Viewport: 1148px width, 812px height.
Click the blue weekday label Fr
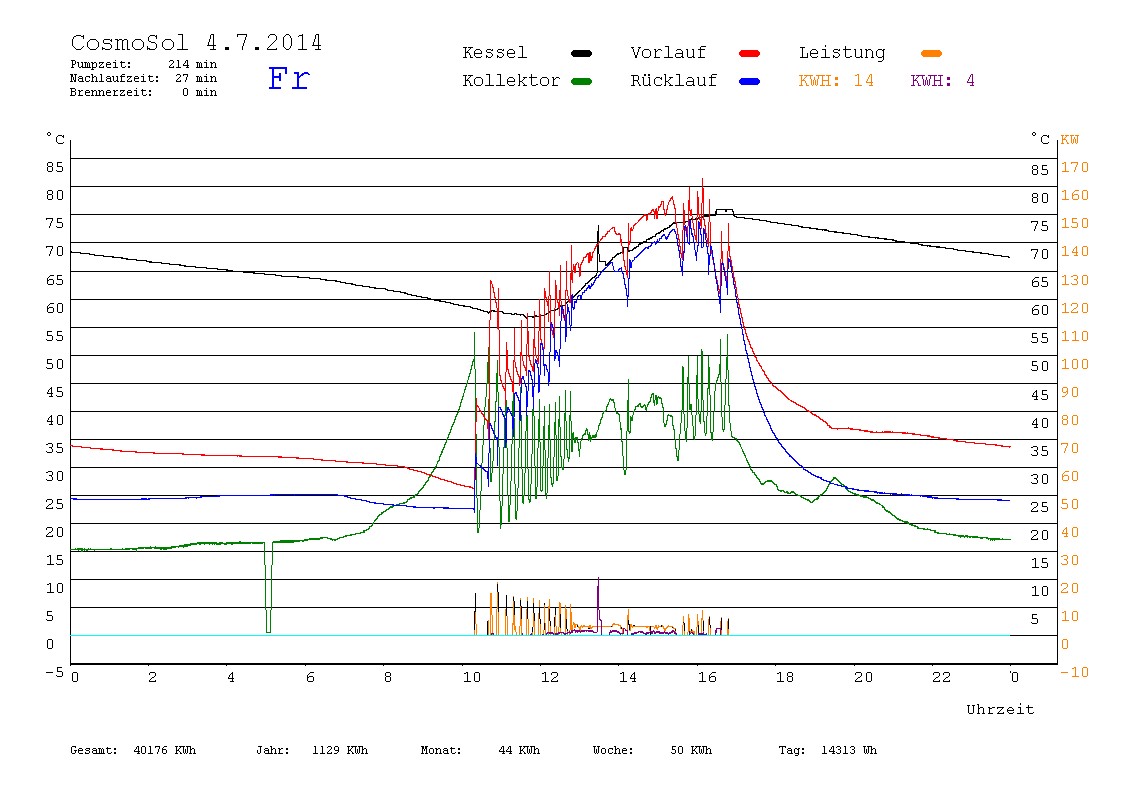(289, 78)
